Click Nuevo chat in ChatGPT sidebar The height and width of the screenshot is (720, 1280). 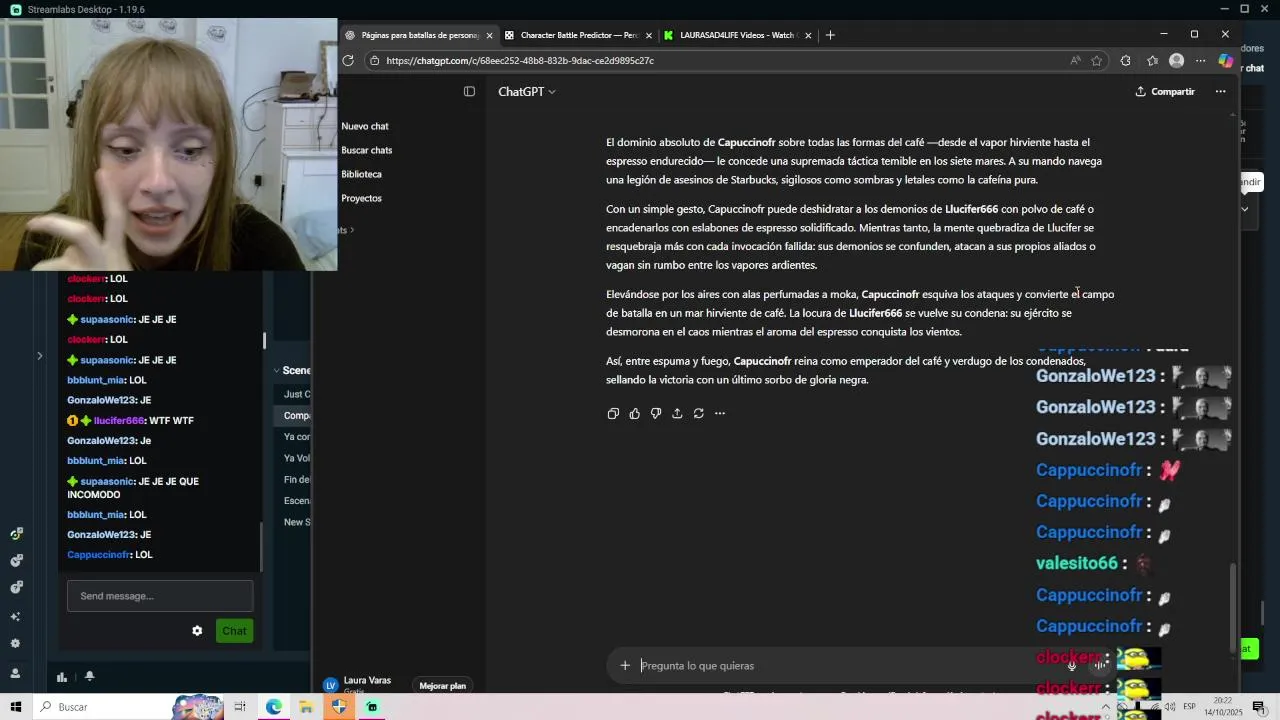pyautogui.click(x=365, y=126)
